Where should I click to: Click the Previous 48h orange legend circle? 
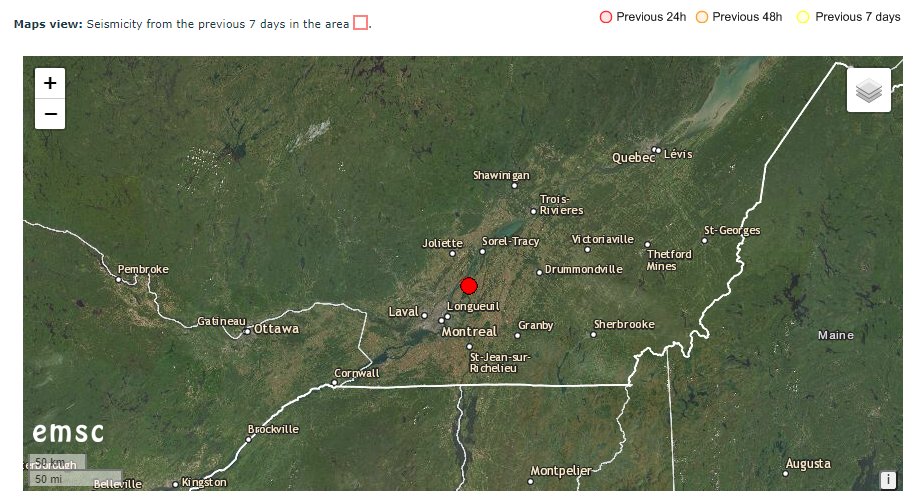[x=702, y=17]
